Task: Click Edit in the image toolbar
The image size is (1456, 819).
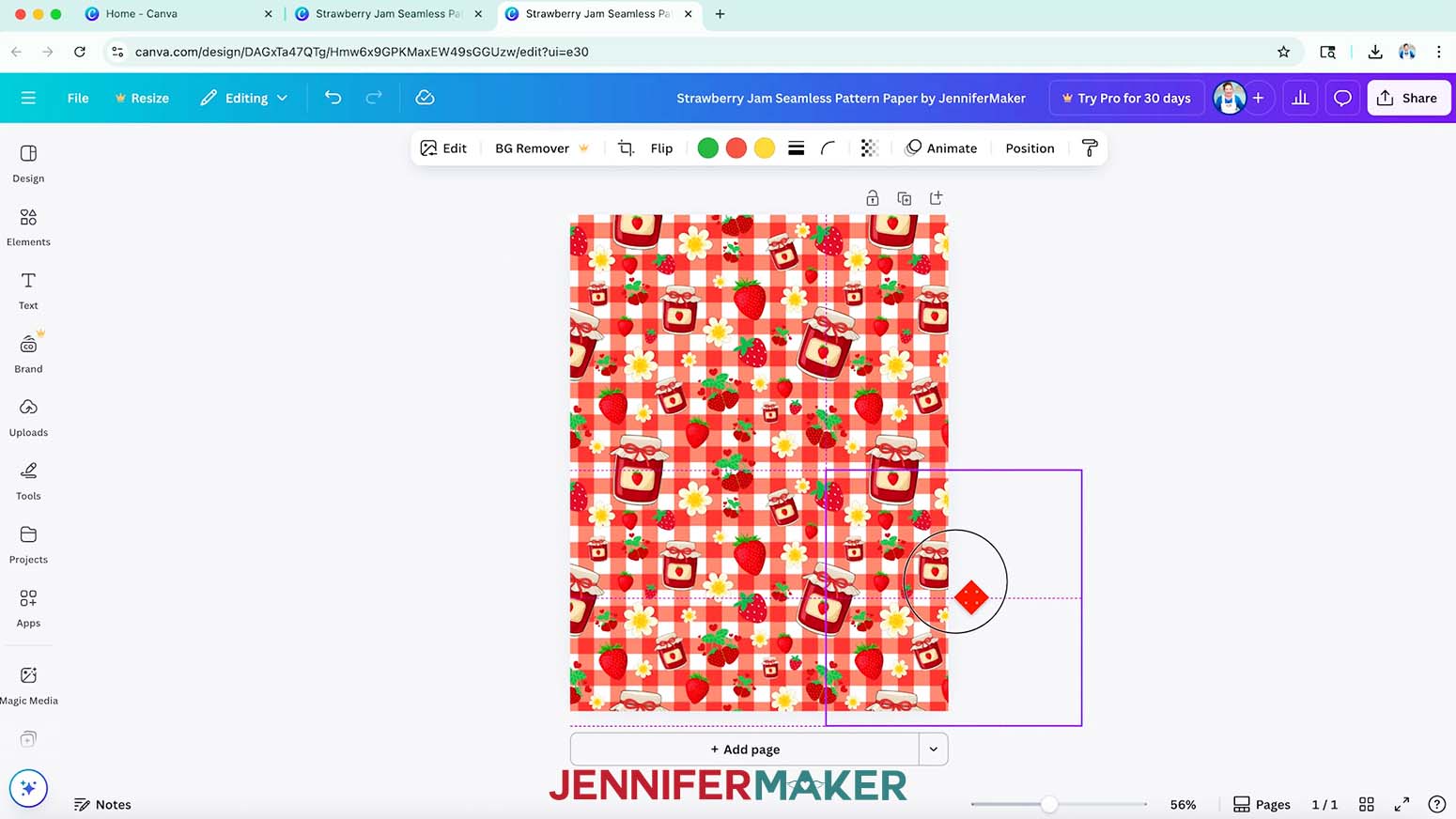Action: 443,148
